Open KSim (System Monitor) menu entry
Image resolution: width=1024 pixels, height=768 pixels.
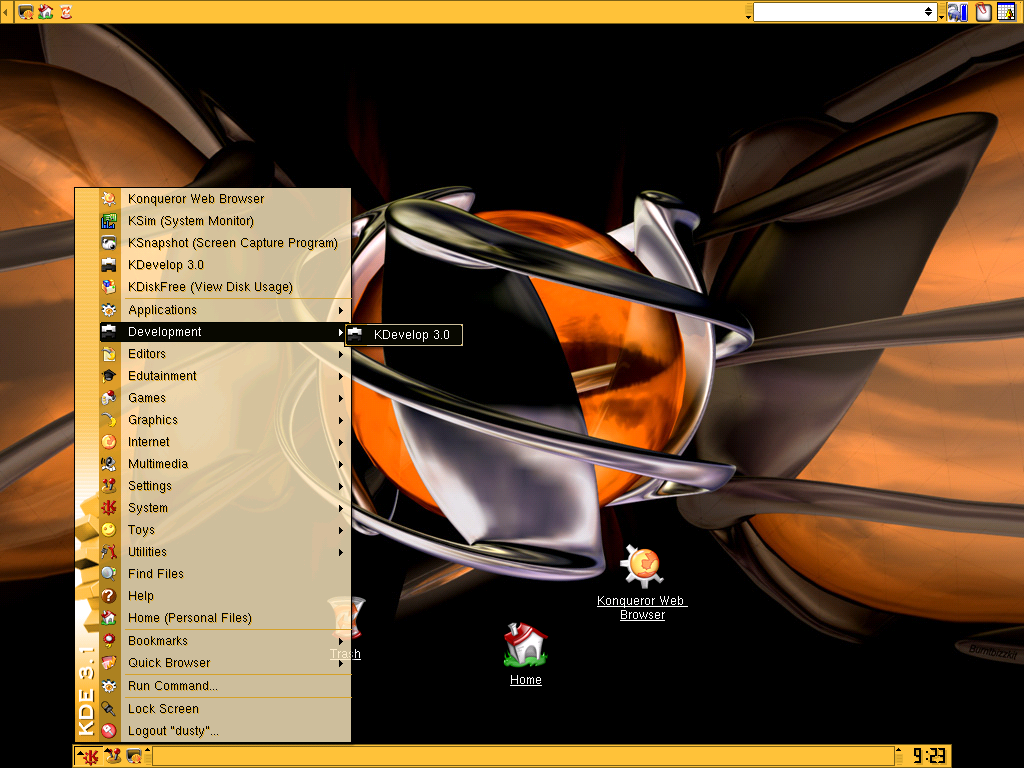tap(225, 221)
